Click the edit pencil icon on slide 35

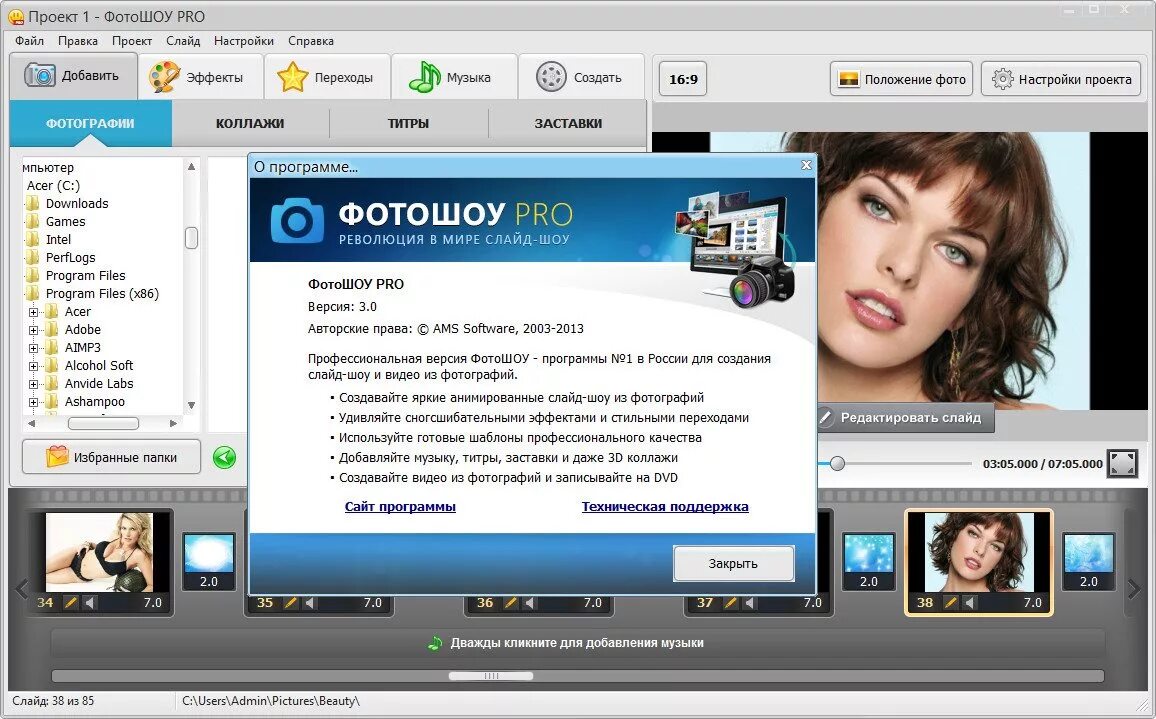[x=290, y=602]
